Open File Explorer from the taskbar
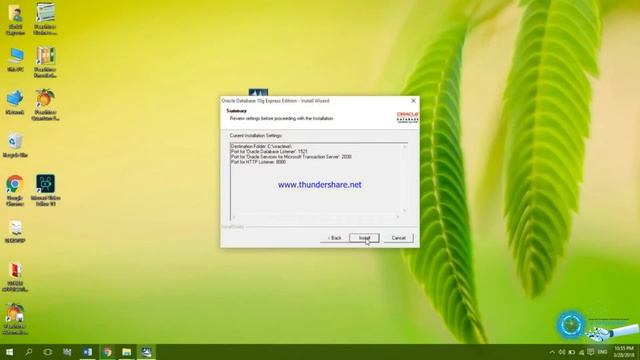Screen dimensions: 640x360 pos(127,352)
